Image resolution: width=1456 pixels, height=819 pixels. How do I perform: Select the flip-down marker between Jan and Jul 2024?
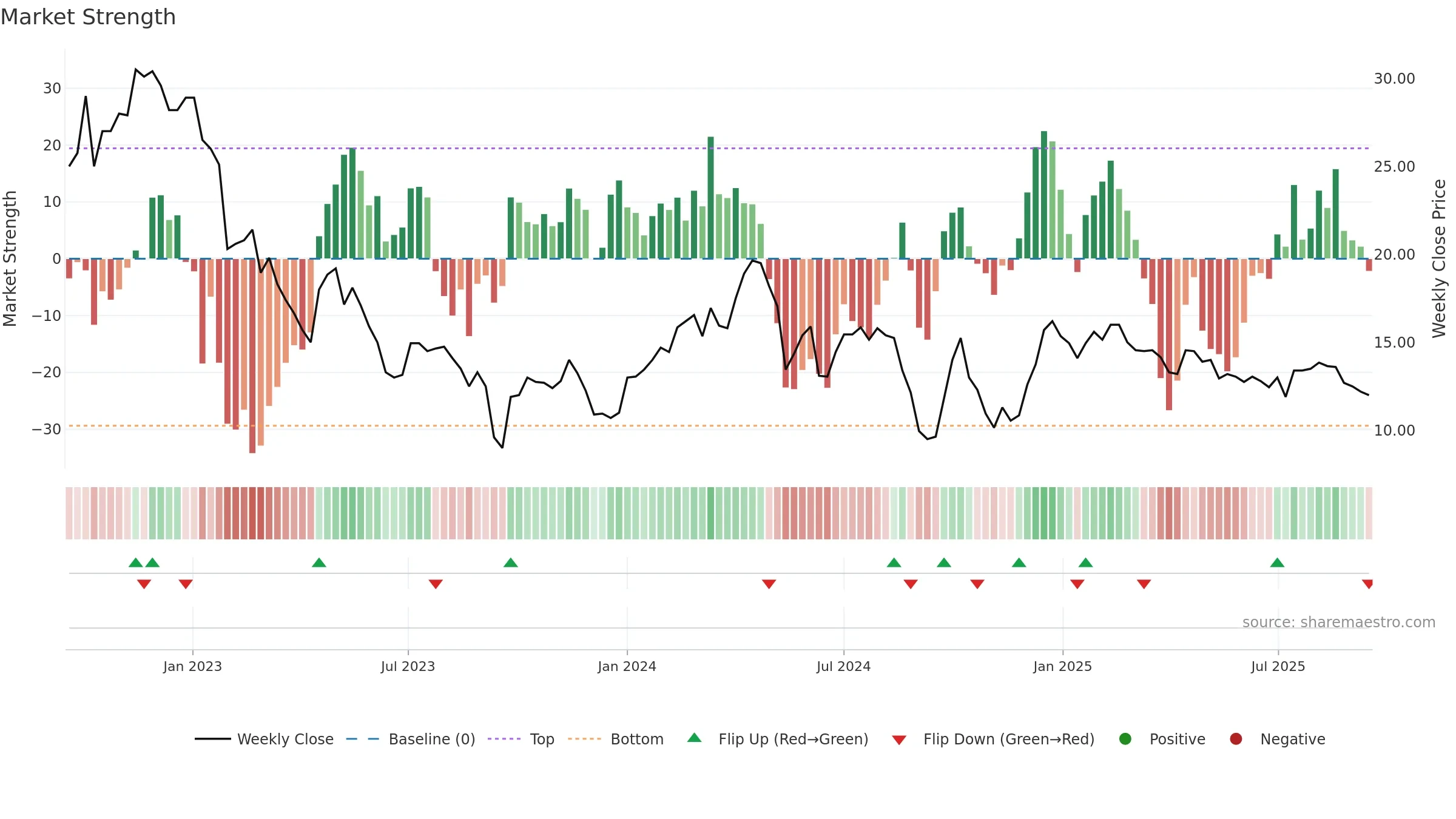[x=769, y=584]
